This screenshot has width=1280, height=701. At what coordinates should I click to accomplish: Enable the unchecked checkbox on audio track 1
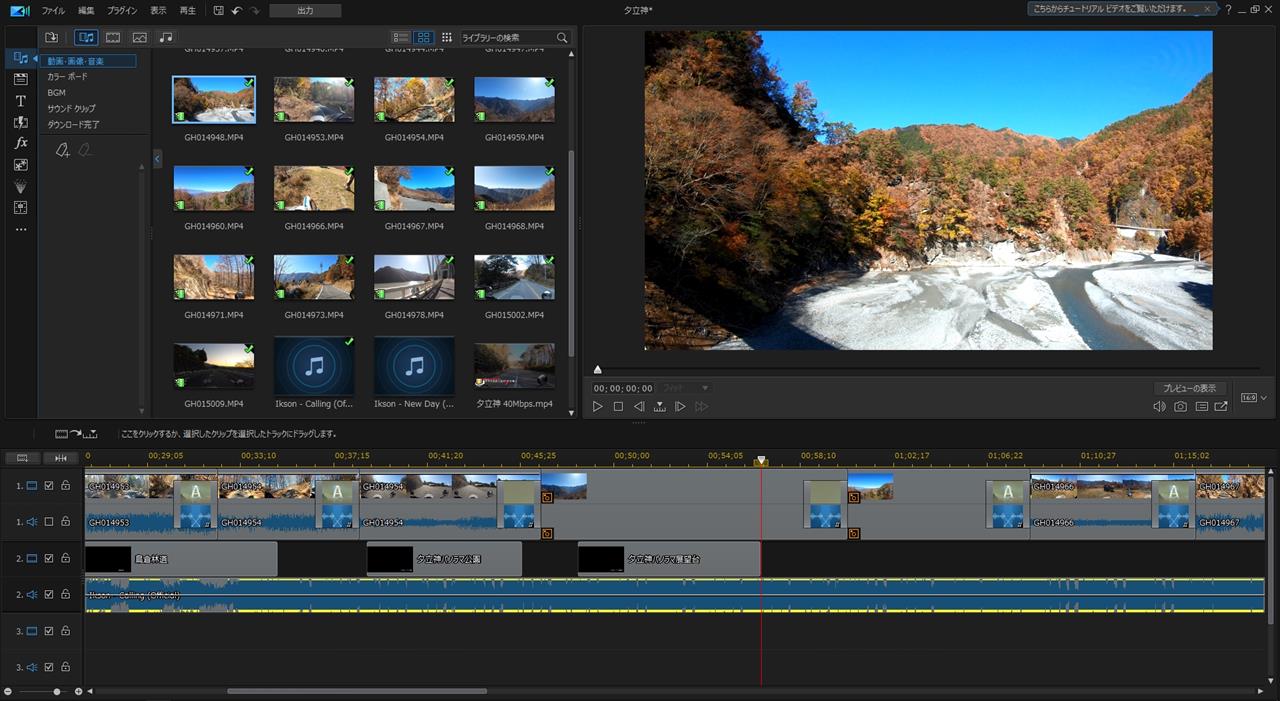pos(49,522)
